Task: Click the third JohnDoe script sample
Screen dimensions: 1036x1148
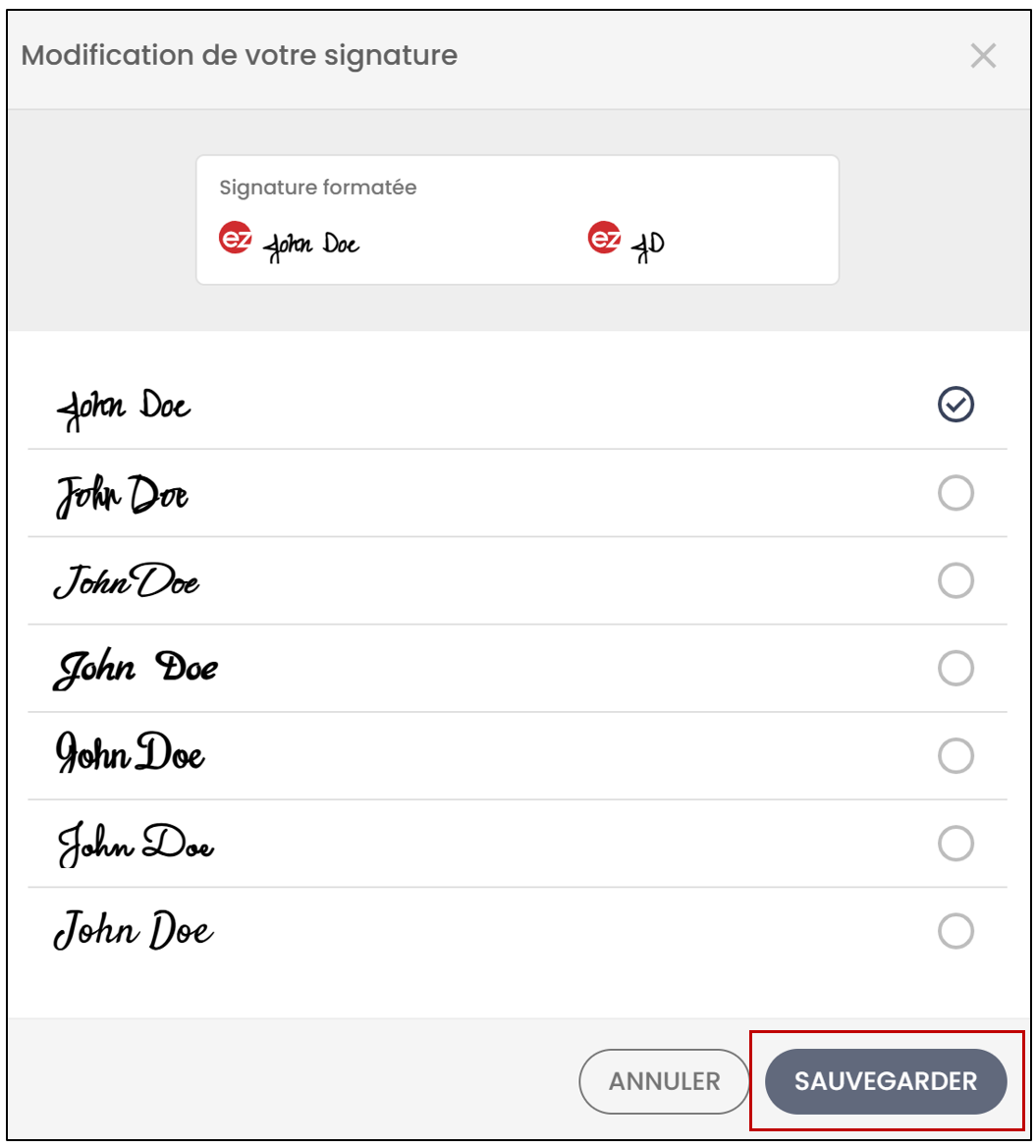Action: 126,581
